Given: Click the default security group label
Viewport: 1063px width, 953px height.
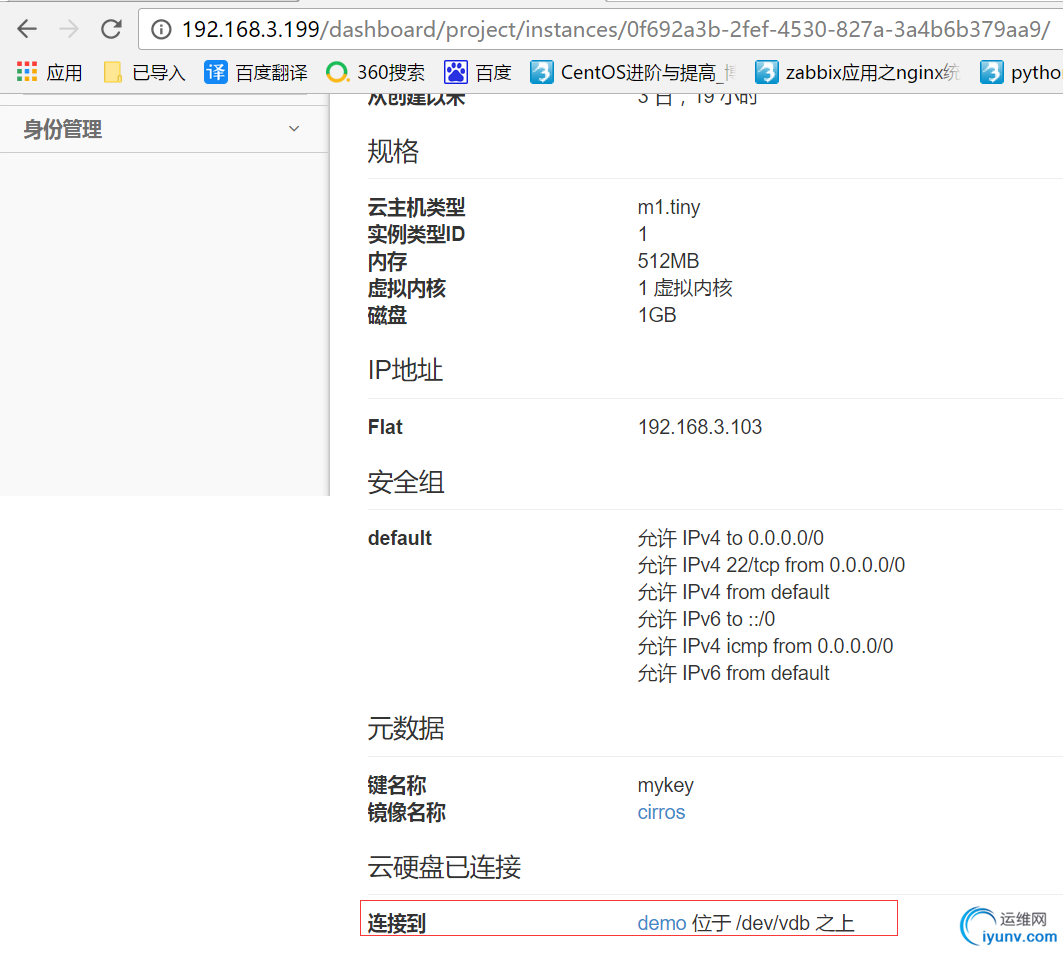Looking at the screenshot, I should pyautogui.click(x=399, y=538).
